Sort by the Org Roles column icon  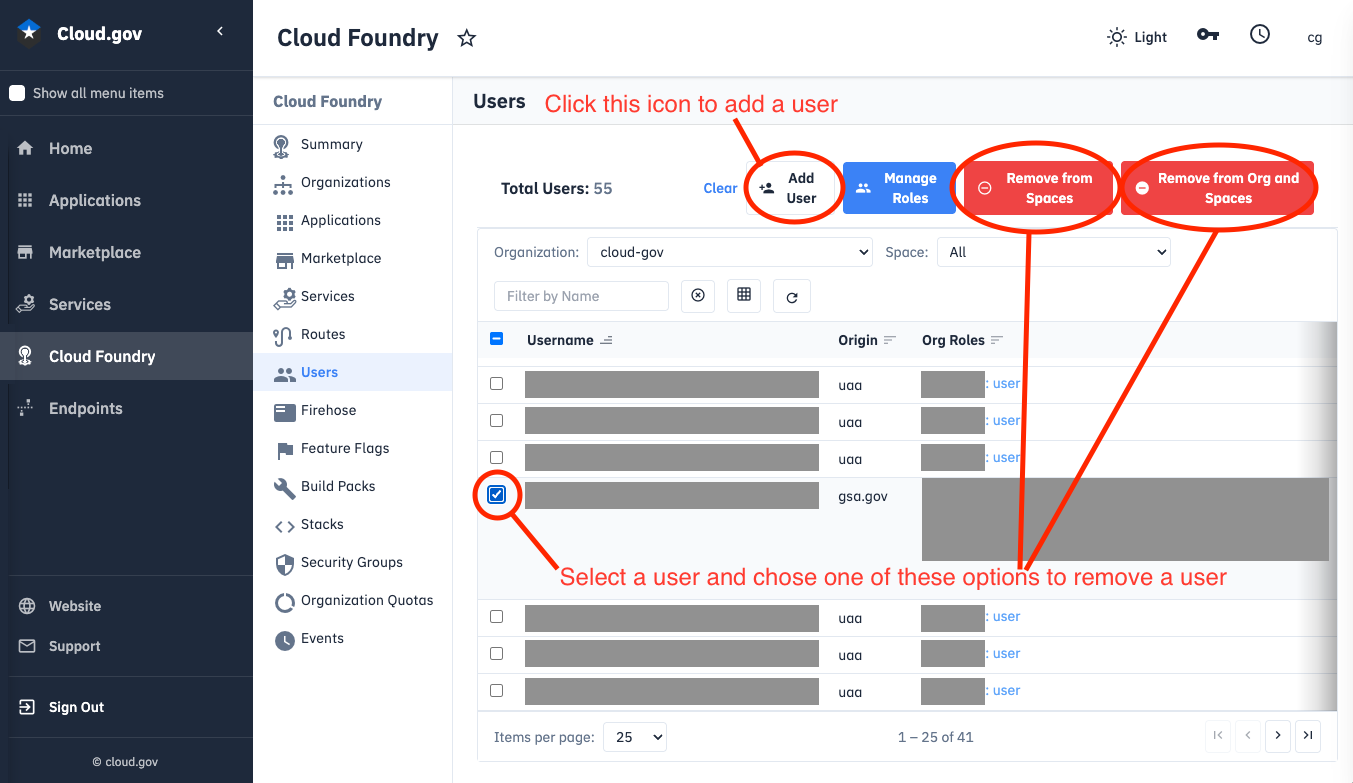tap(996, 340)
